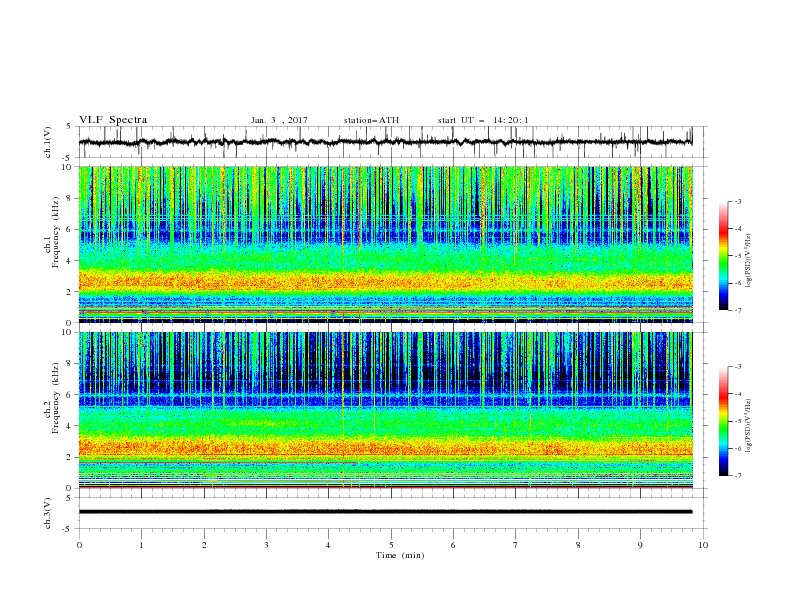Select the ch.1 colorbar "log(PSD)(V²/Hz)" label
This screenshot has height=612, width=792.
pos(748,261)
